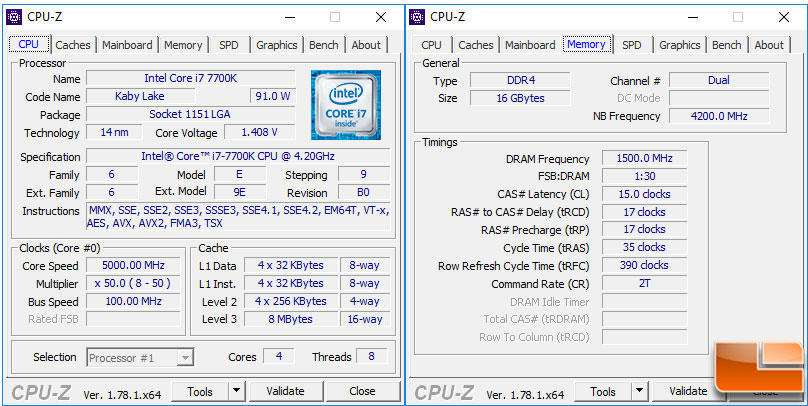Screen dimensions: 808x406
Task: Click the Revision value B0
Action: (x=363, y=192)
